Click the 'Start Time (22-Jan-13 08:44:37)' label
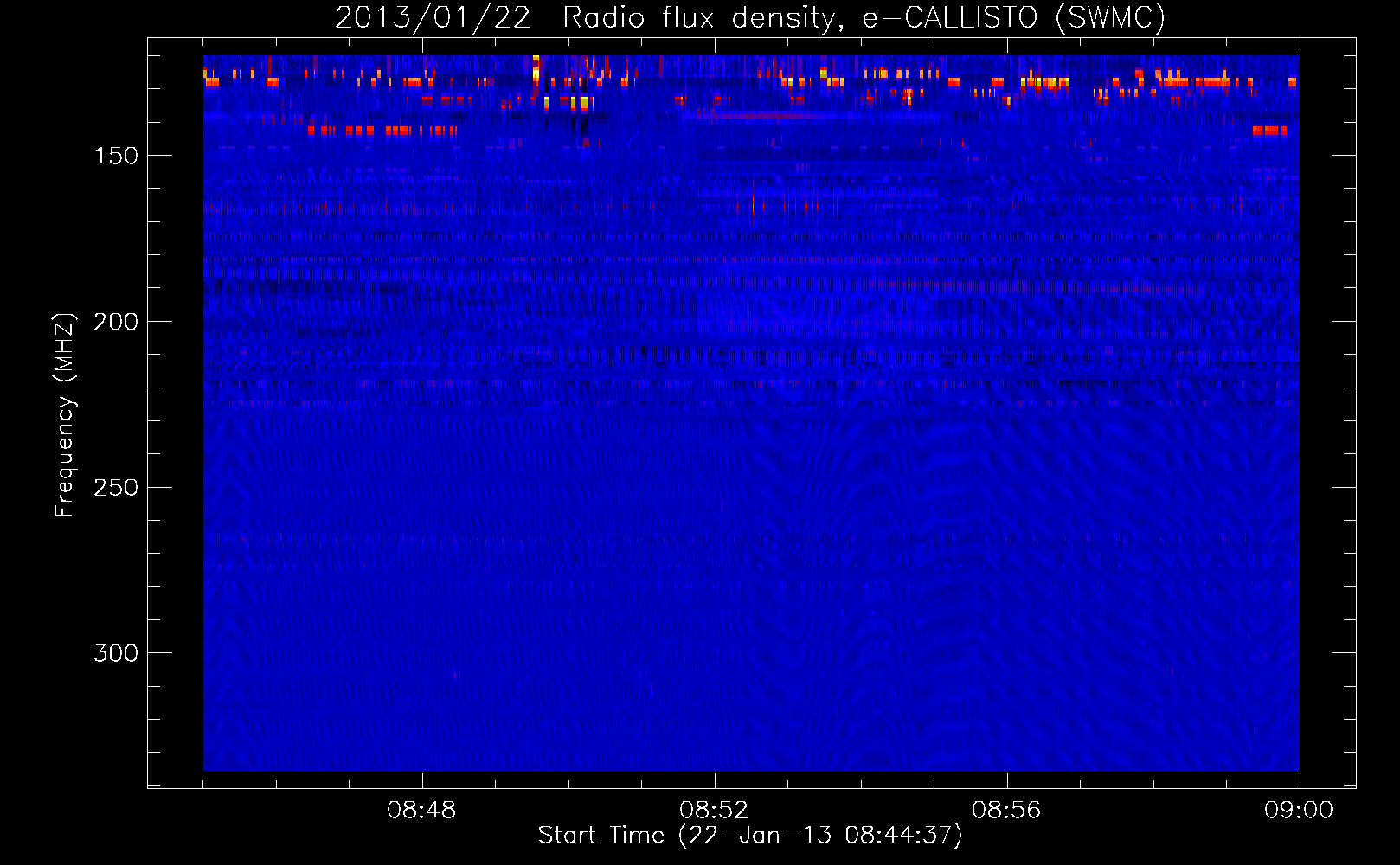Image resolution: width=1400 pixels, height=865 pixels. (750, 836)
